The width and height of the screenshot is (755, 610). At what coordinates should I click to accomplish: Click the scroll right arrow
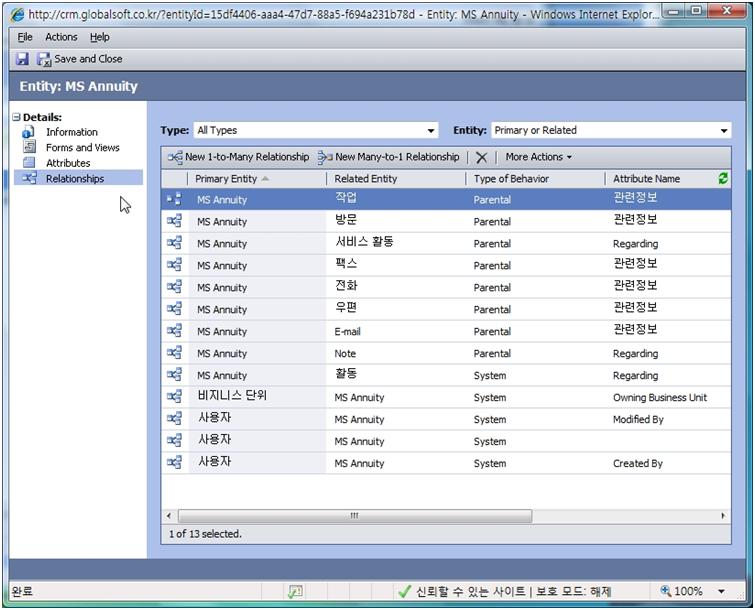(723, 516)
